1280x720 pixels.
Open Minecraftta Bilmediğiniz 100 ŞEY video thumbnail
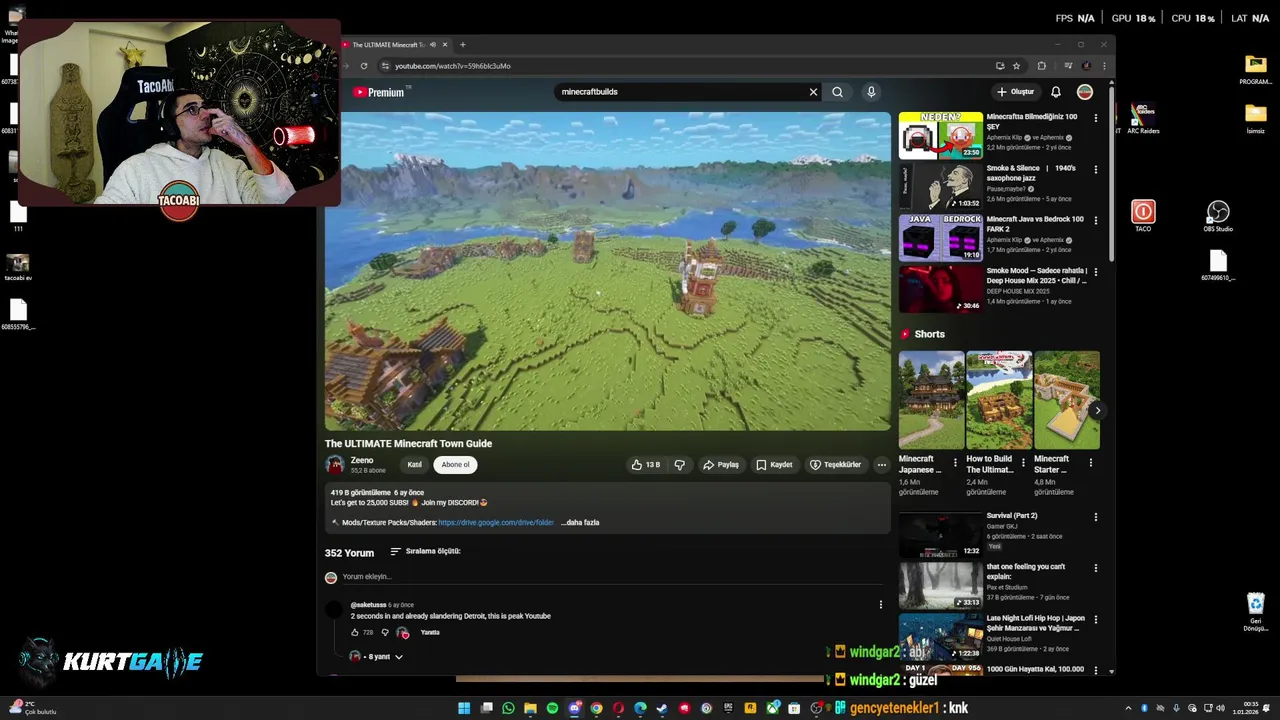[941, 135]
